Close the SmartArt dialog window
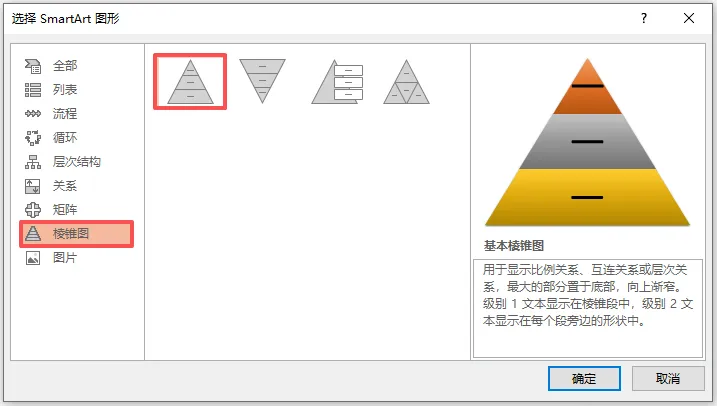Image resolution: width=717 pixels, height=406 pixels. pos(689,18)
